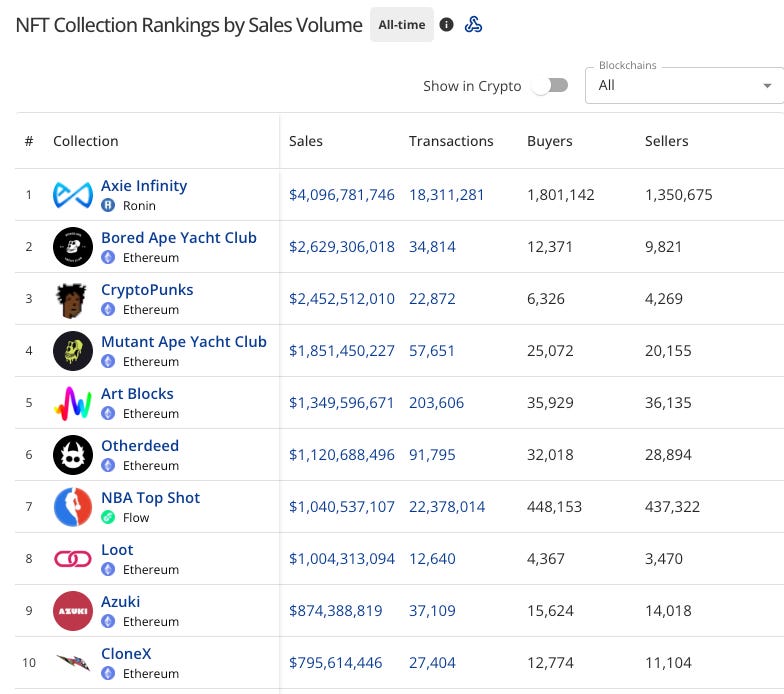Click the Ethereum icon under Art Blocks

point(108,414)
